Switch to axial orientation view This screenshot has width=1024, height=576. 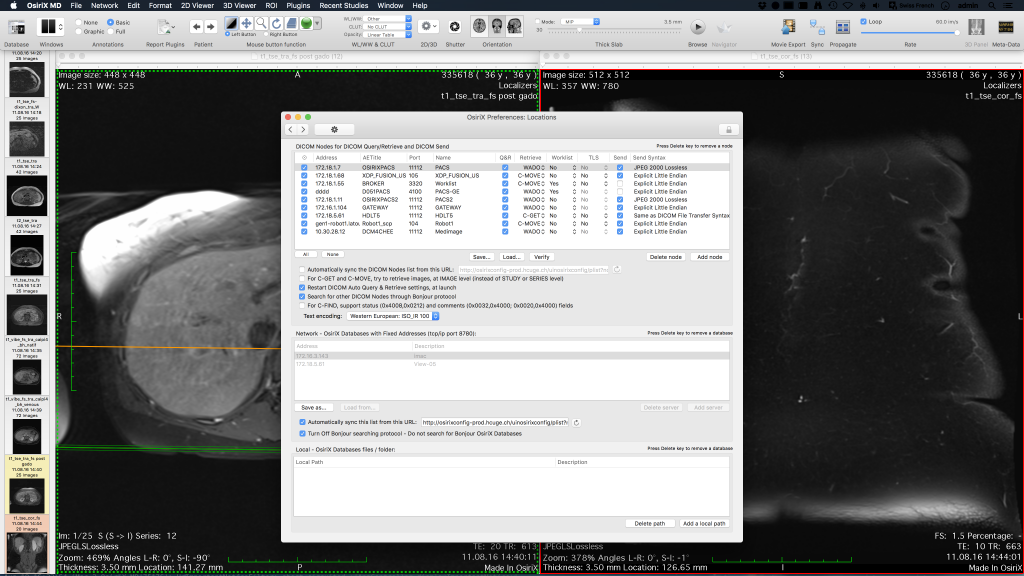tap(479, 26)
